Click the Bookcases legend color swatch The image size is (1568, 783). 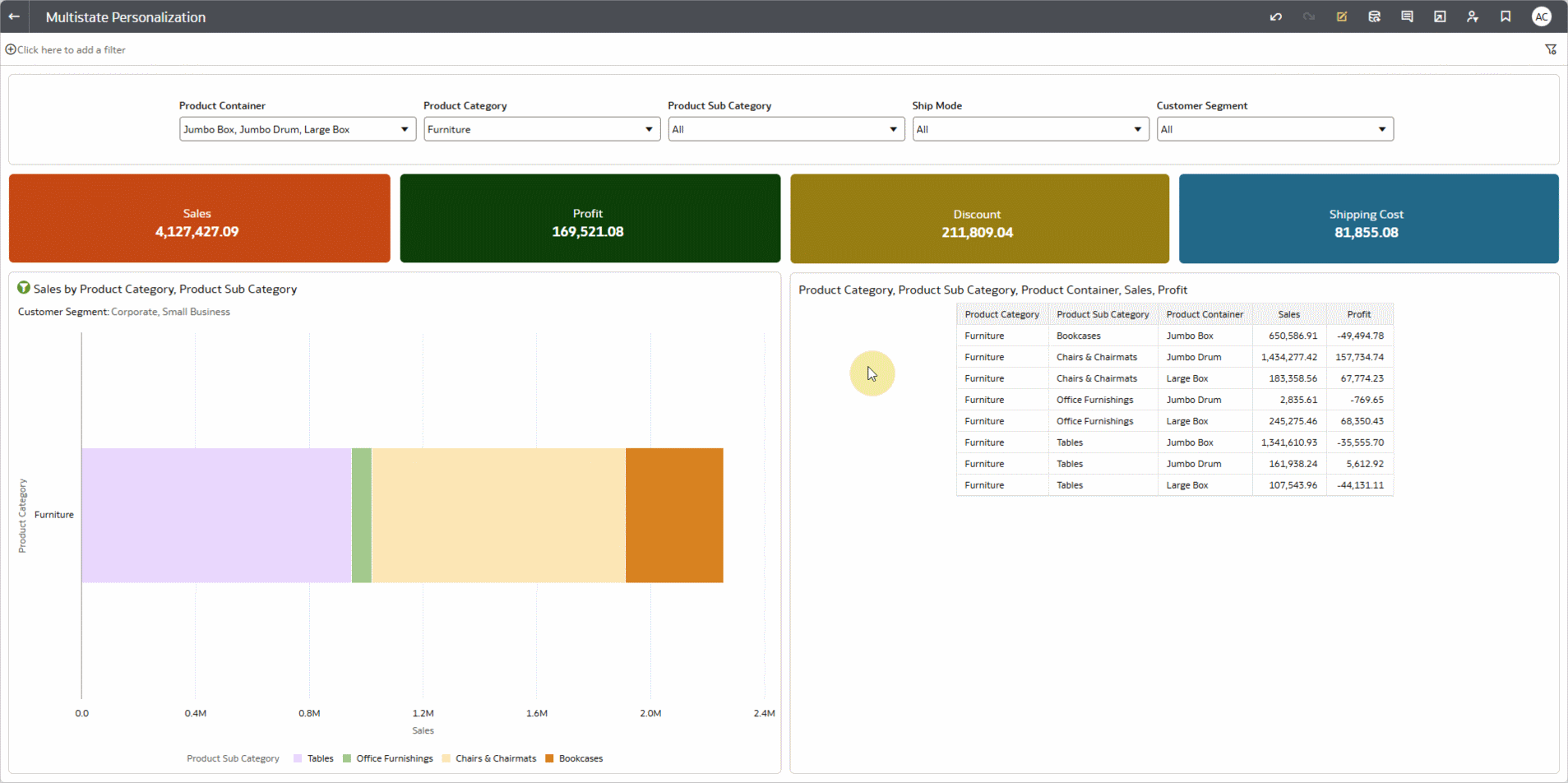click(549, 758)
